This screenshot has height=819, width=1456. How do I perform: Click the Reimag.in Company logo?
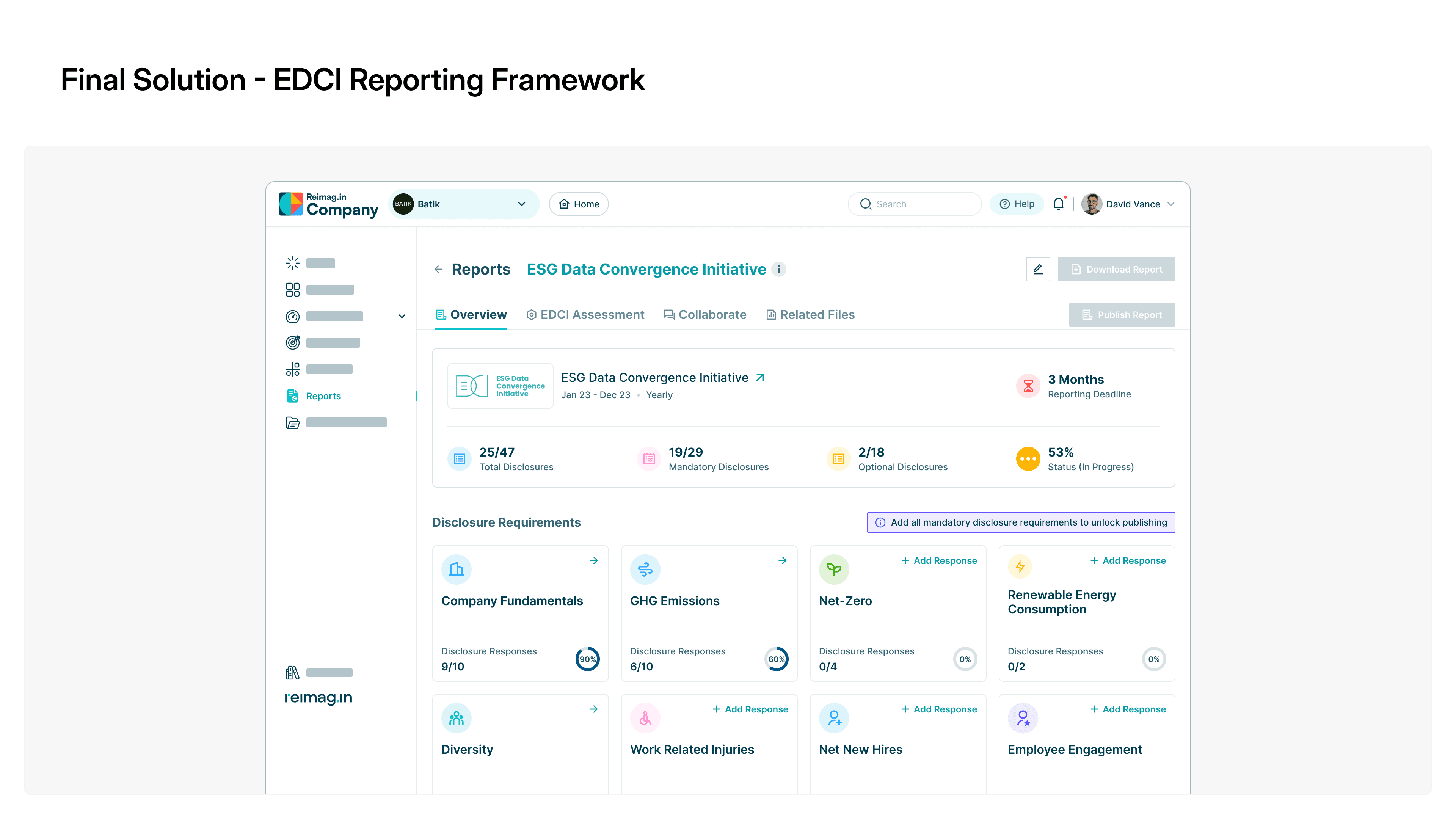pos(329,204)
